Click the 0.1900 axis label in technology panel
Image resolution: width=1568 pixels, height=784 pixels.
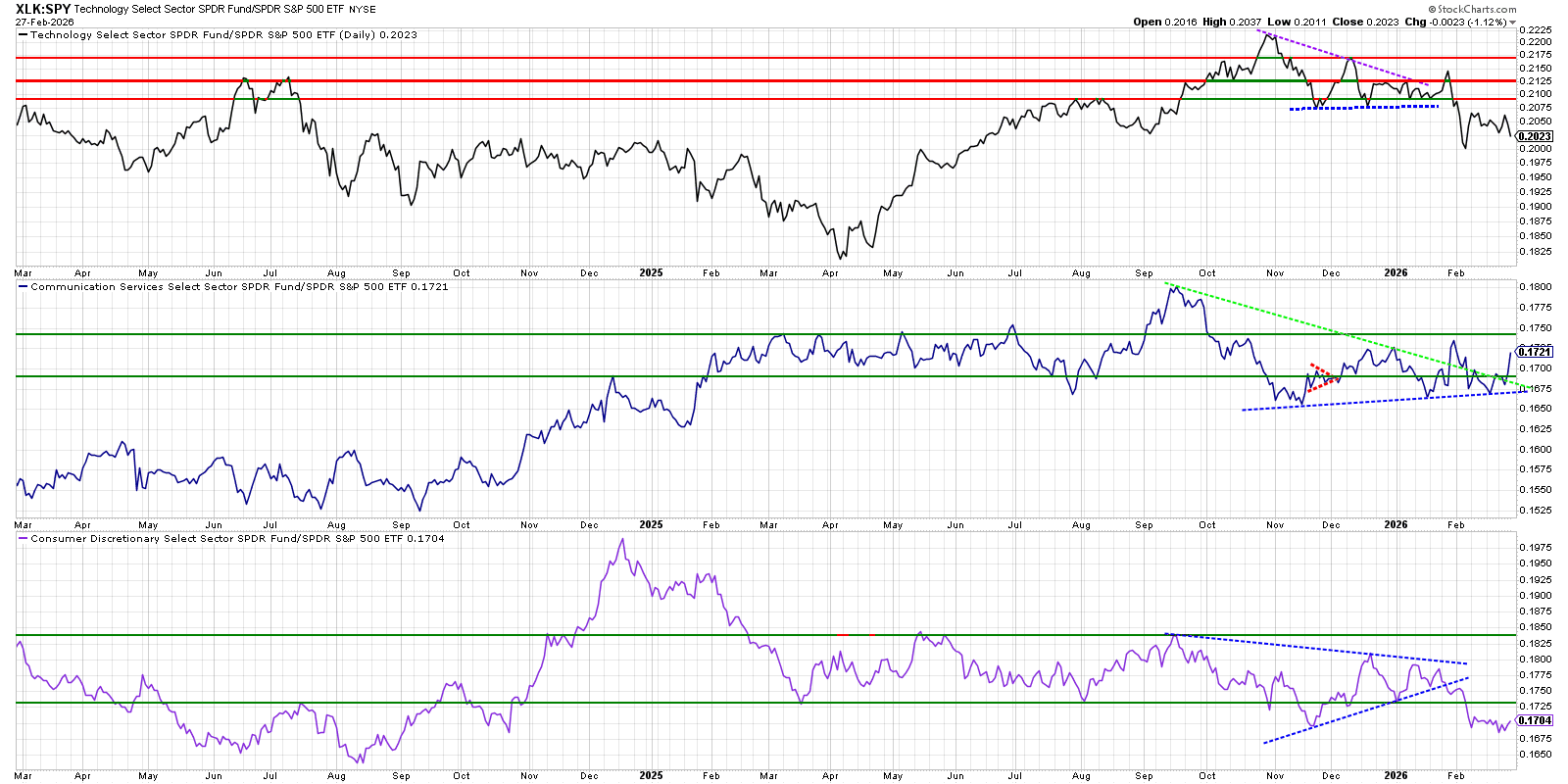click(1536, 207)
